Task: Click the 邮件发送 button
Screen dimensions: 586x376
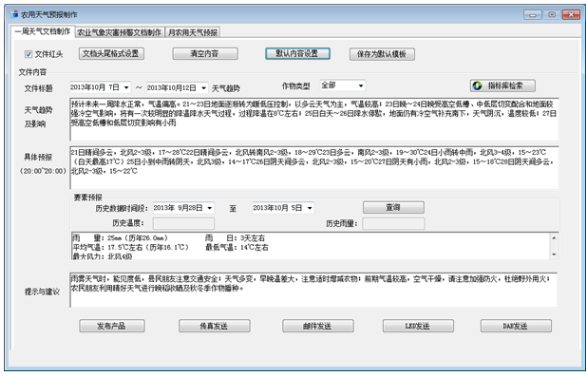Action: coord(318,326)
